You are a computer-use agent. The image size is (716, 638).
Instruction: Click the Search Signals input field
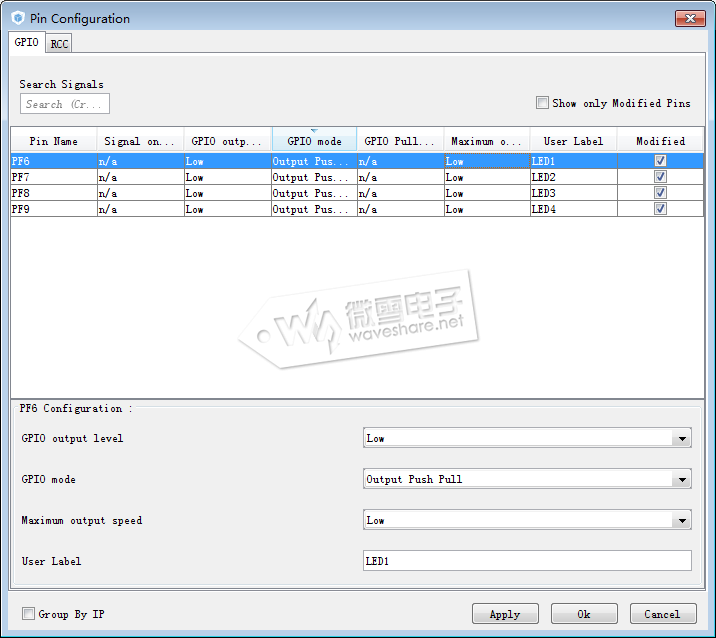[x=64, y=104]
